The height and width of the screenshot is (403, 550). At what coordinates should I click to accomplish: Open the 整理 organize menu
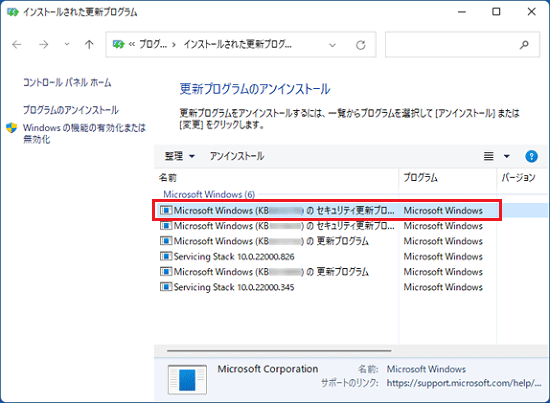[180, 156]
